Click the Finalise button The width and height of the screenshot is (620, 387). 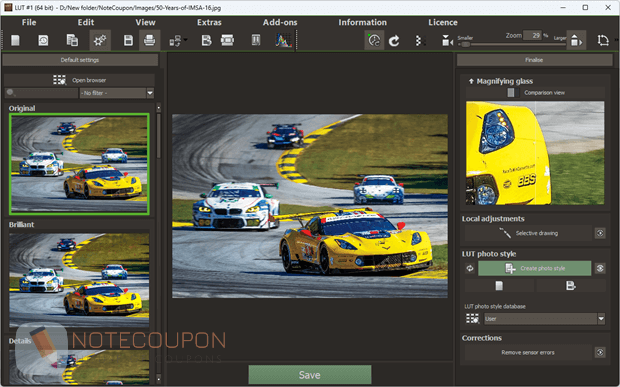click(x=535, y=60)
